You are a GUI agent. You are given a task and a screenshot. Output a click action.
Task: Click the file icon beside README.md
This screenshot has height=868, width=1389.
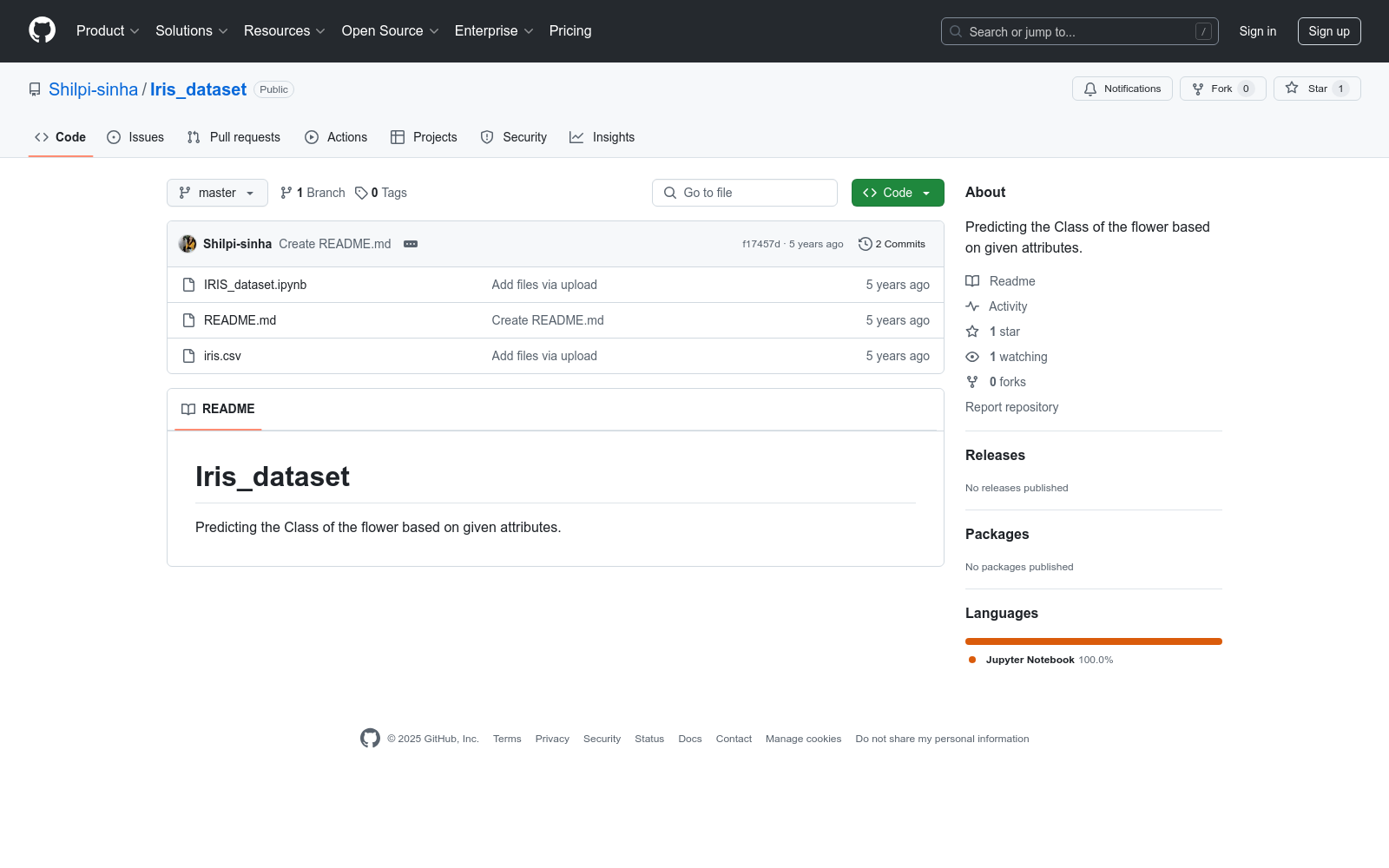(188, 320)
